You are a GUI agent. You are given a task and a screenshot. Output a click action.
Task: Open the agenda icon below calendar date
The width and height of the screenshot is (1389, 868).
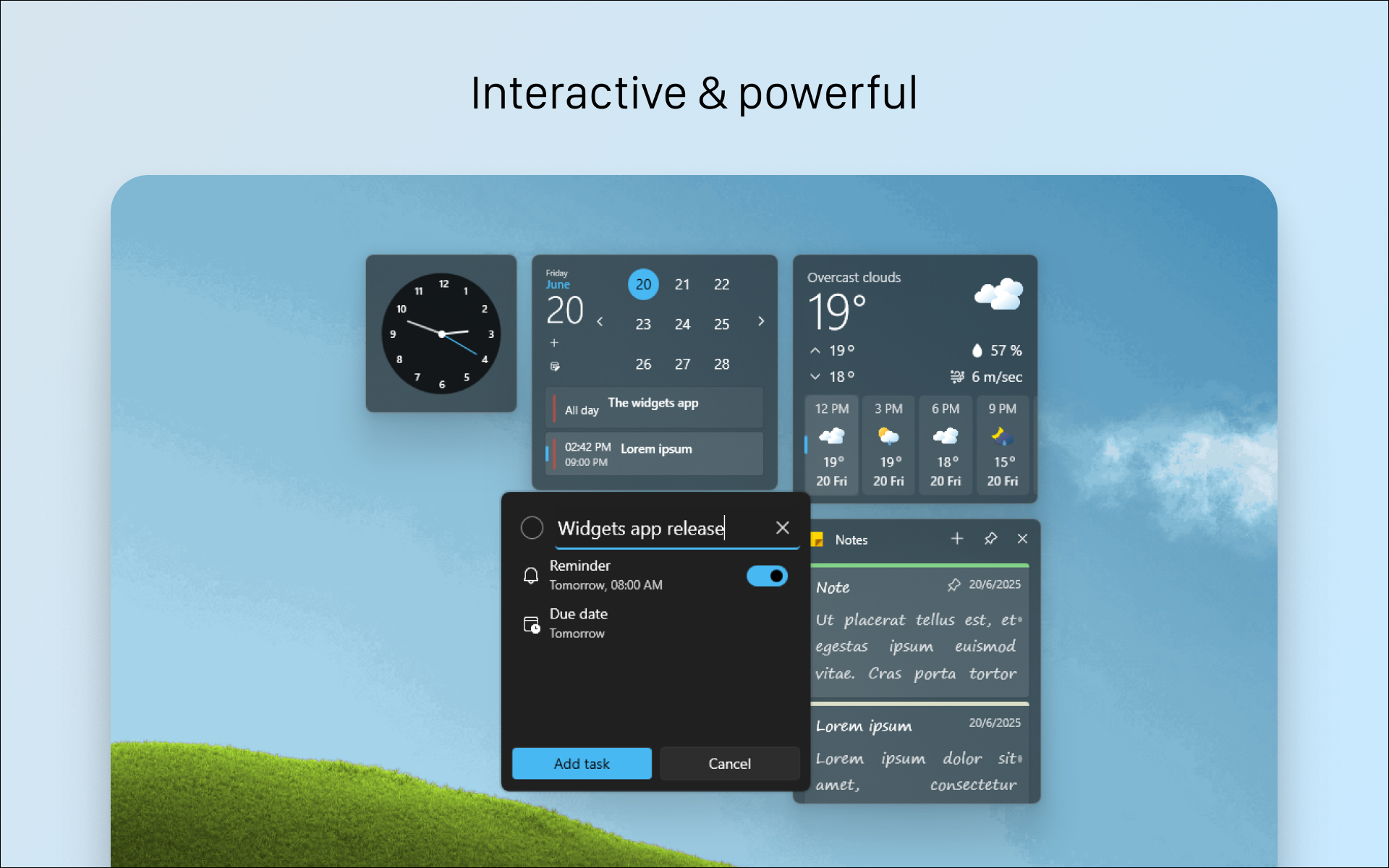point(555,367)
